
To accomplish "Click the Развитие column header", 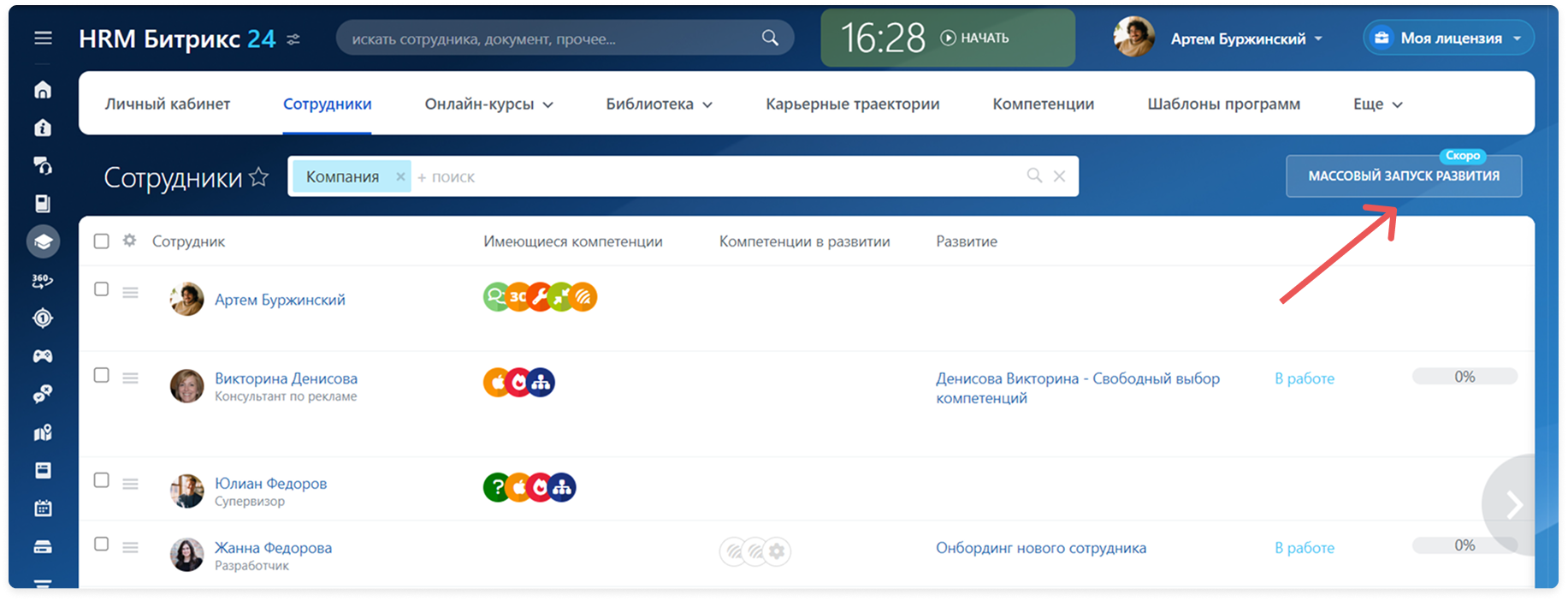I will tap(966, 241).
